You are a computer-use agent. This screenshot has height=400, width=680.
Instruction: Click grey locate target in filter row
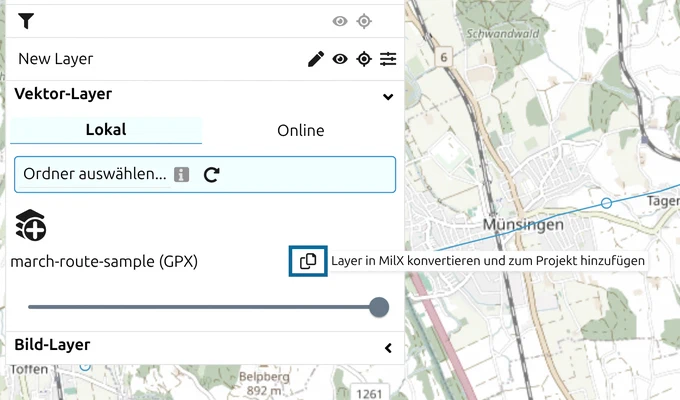pyautogui.click(x=364, y=21)
